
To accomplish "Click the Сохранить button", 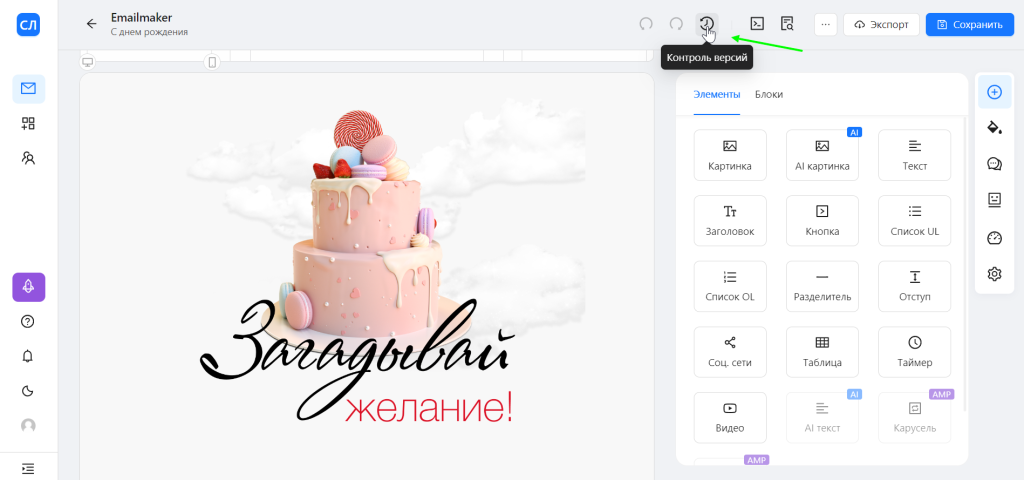I will coord(970,25).
